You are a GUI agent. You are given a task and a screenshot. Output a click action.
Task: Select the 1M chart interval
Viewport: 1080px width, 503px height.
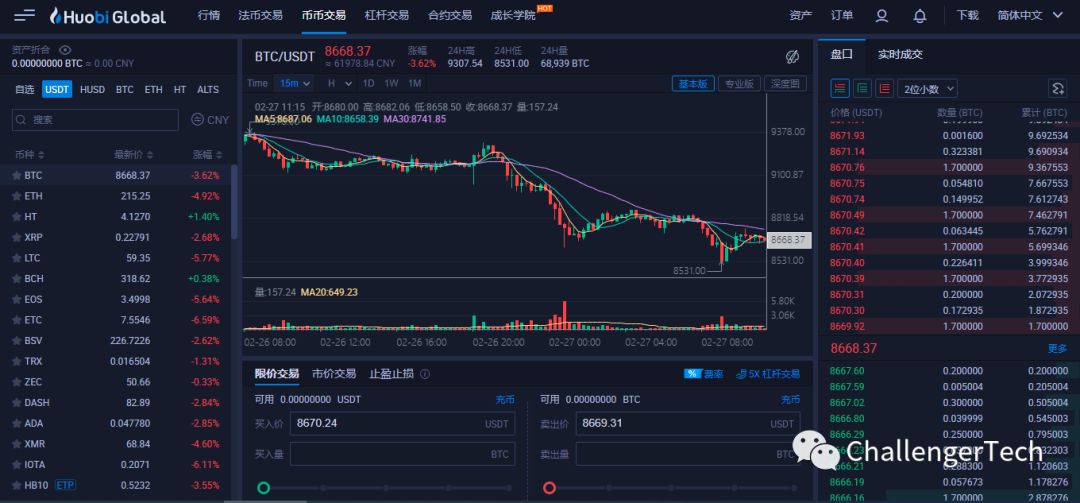[414, 83]
